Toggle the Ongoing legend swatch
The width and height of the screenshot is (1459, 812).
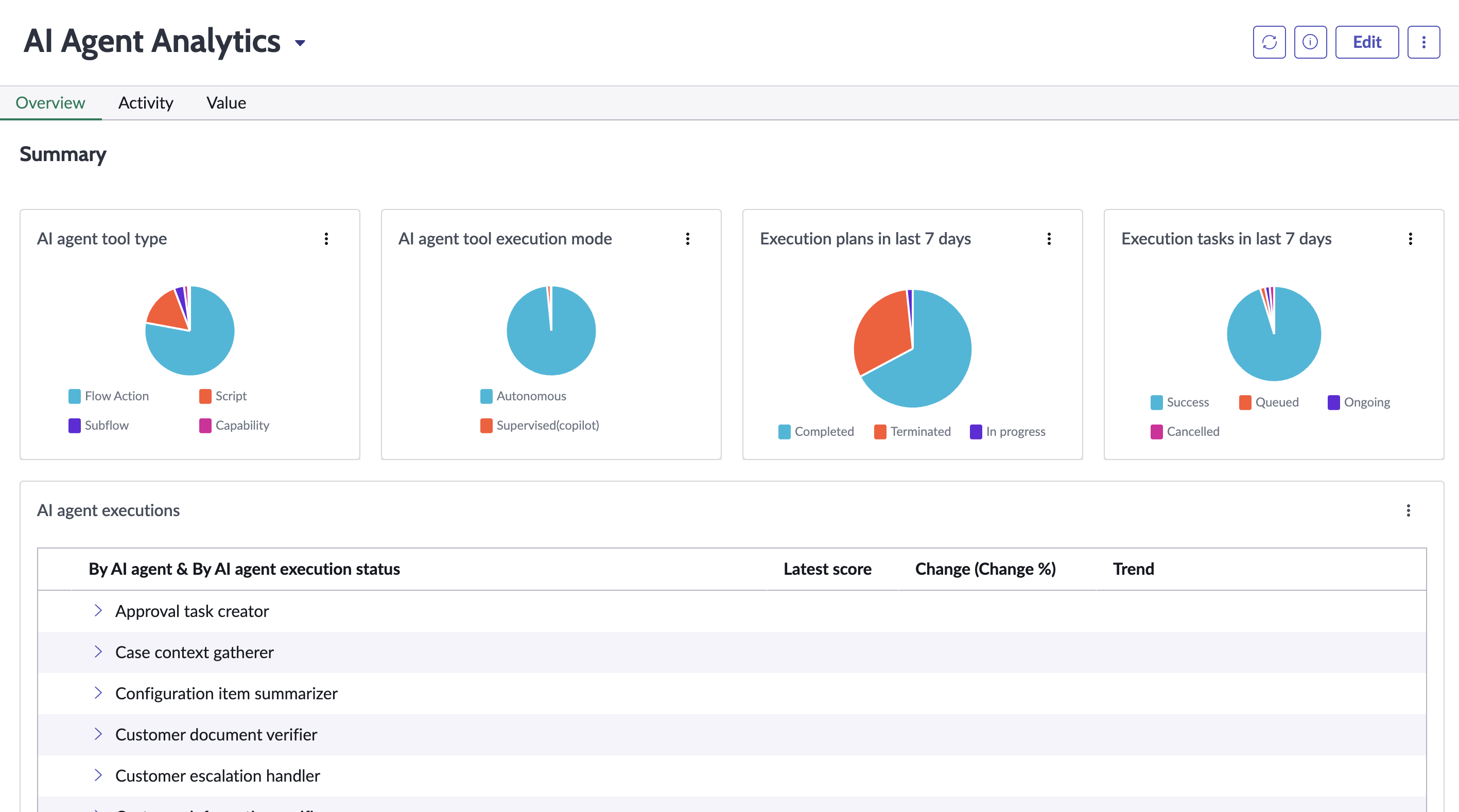point(1334,402)
